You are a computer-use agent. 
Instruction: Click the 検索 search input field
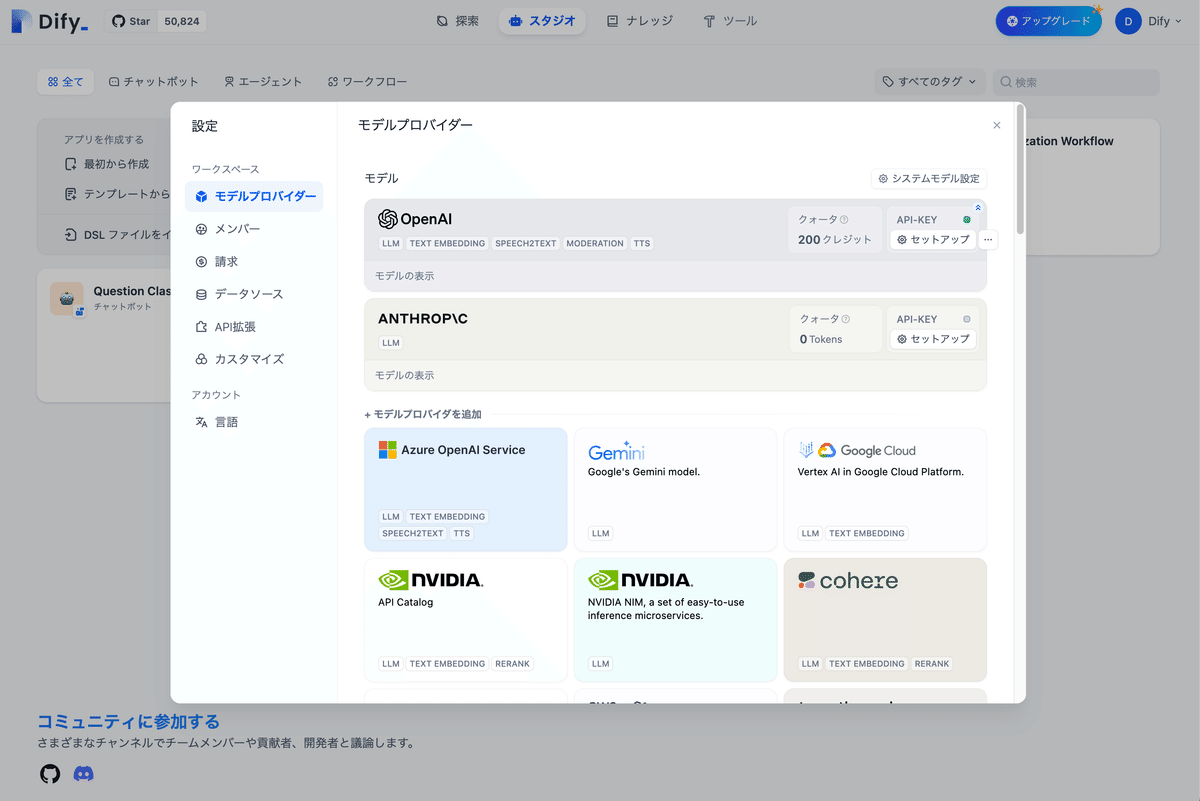point(1076,81)
